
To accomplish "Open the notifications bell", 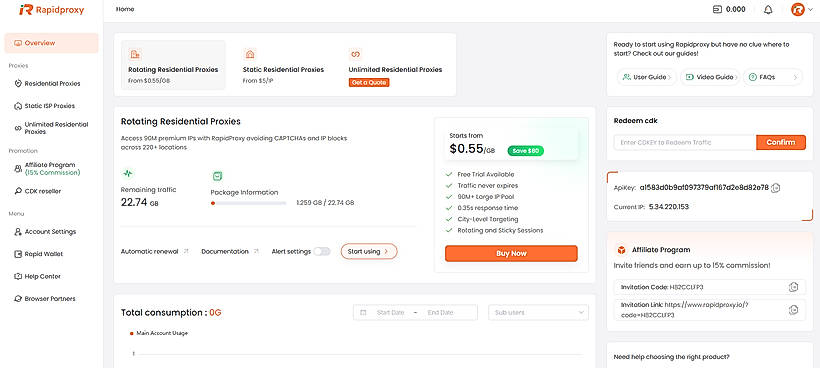I will point(768,9).
